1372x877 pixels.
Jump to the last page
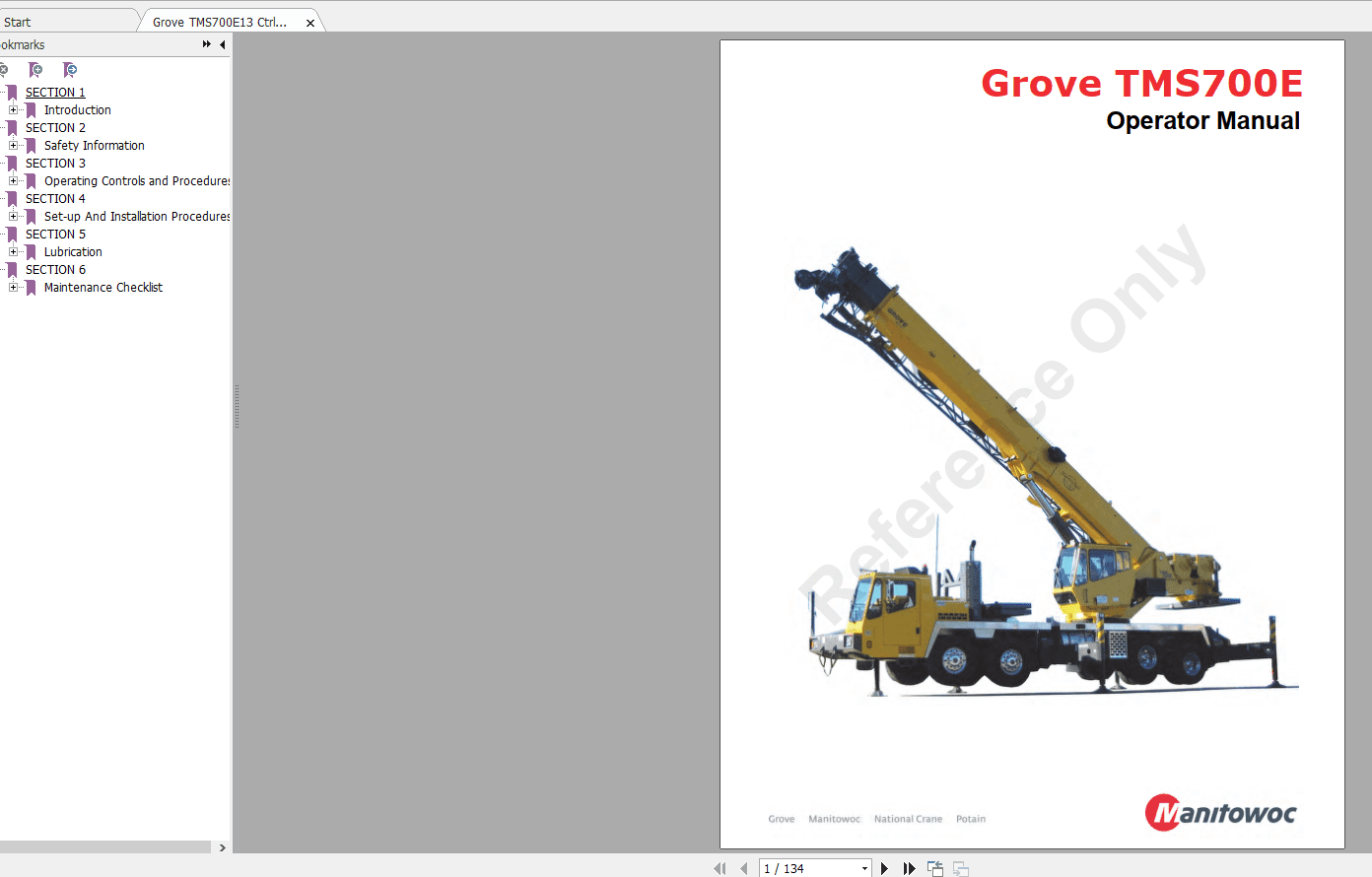(x=908, y=868)
